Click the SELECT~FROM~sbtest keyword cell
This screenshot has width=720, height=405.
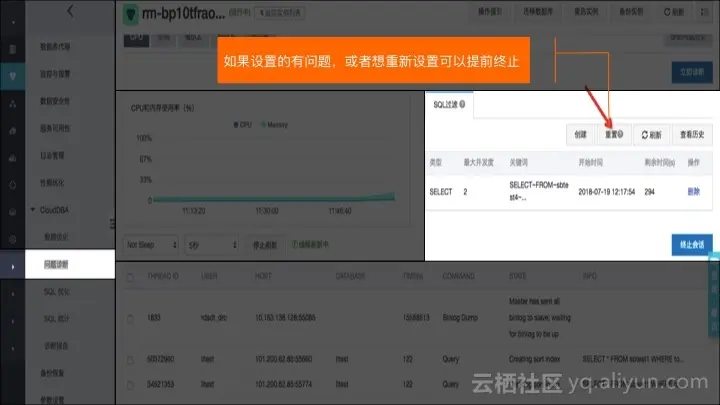(539, 191)
